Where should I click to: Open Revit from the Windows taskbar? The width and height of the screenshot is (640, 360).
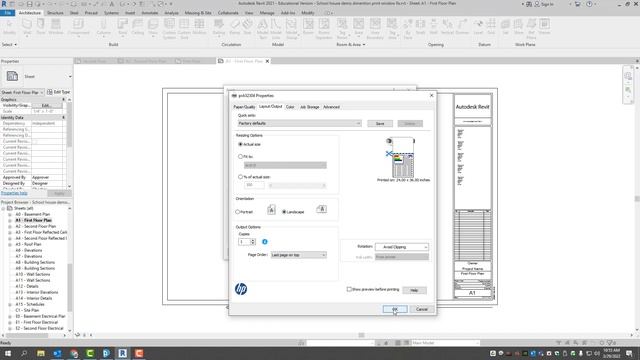[x=122, y=353]
